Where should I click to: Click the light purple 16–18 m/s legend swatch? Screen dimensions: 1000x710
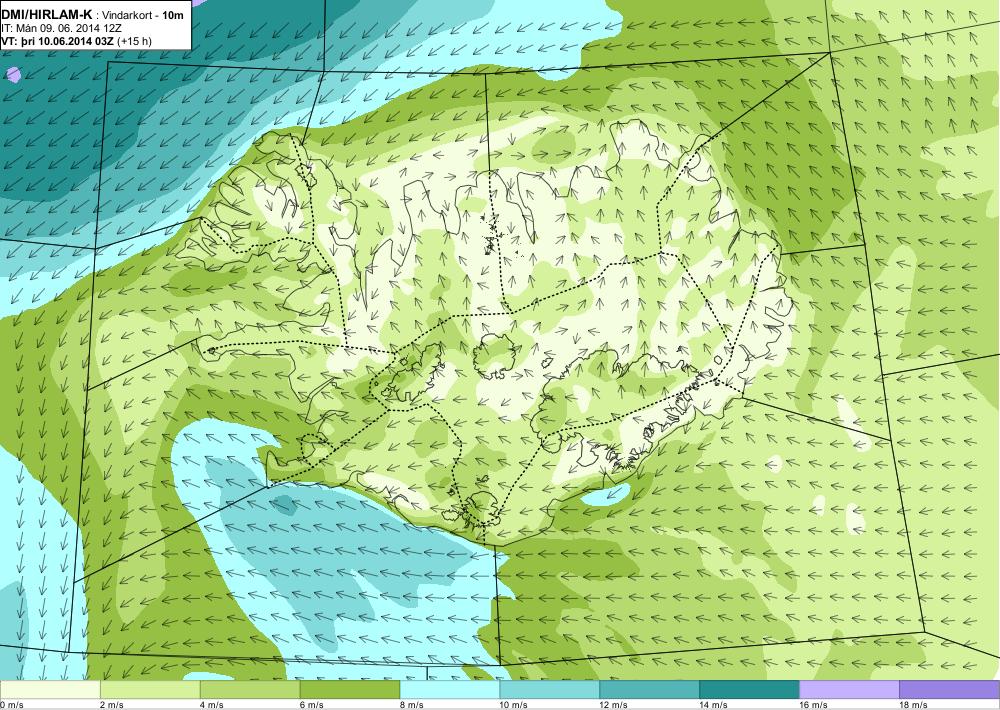pos(849,690)
